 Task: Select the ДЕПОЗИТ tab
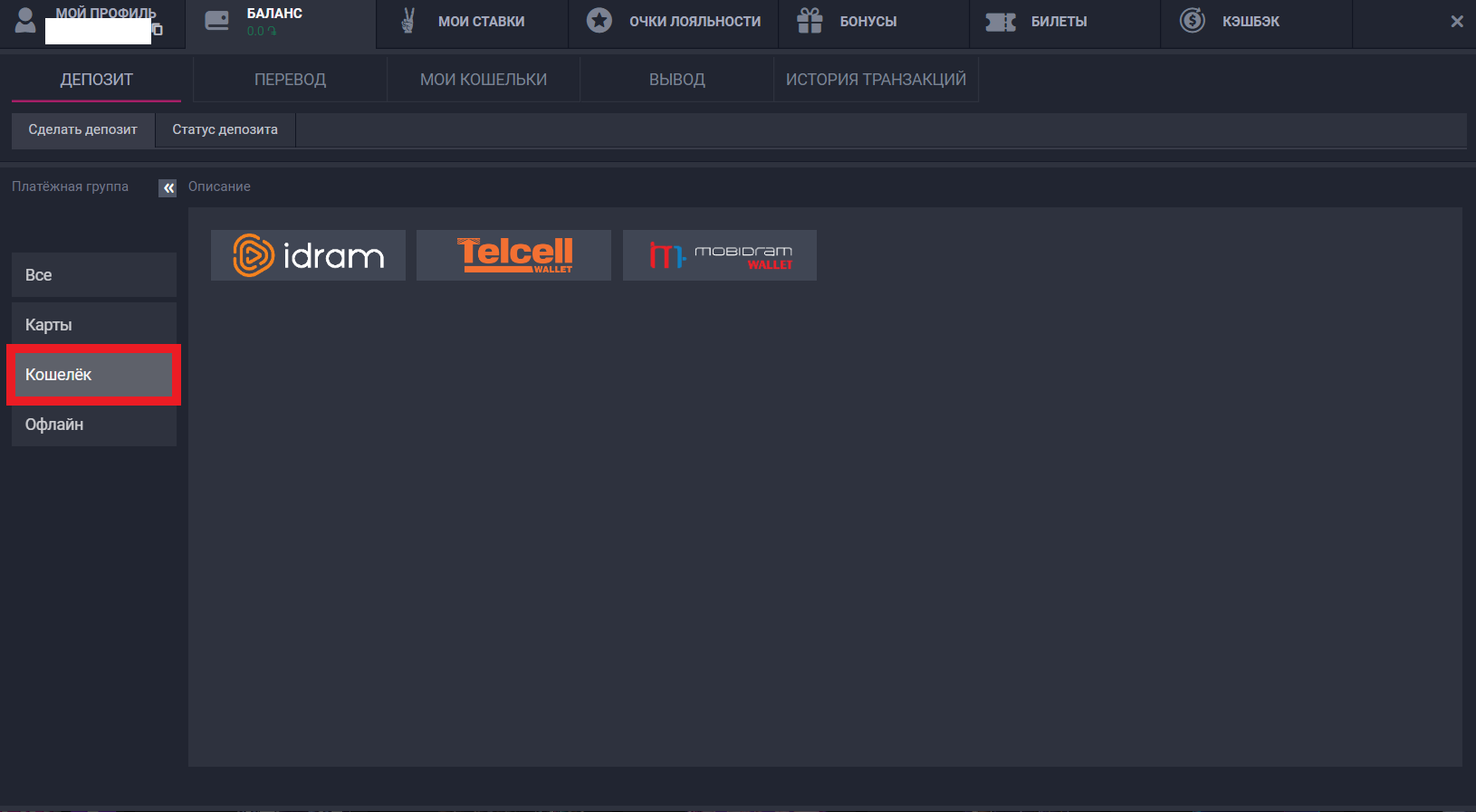[97, 80]
